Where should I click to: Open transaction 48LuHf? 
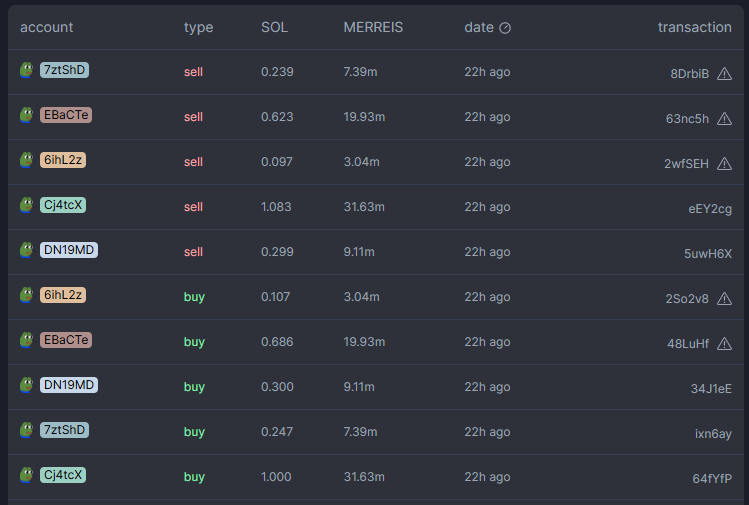[x=688, y=344]
